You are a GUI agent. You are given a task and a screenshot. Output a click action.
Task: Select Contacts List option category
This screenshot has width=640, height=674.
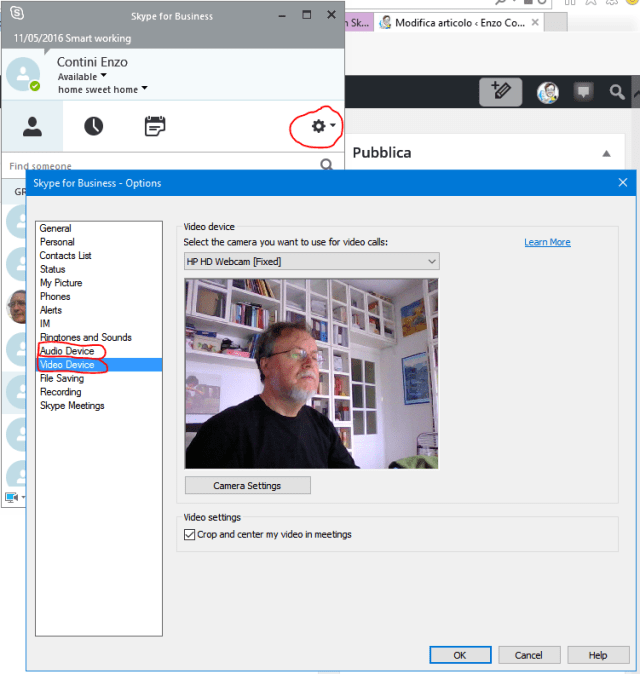65,255
